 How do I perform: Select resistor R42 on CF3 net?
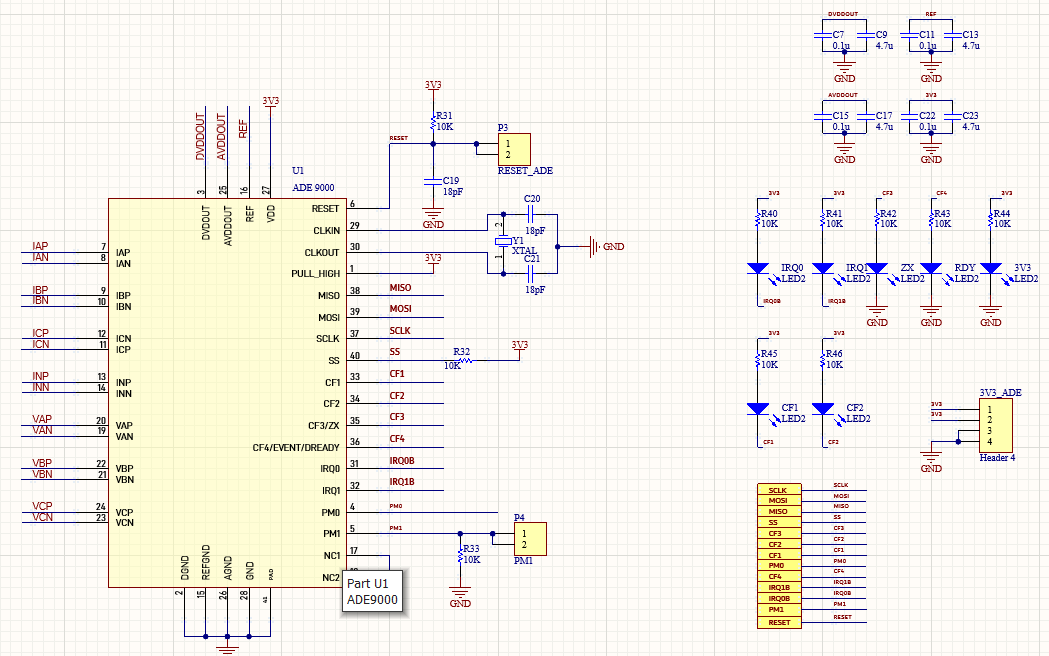pyautogui.click(x=877, y=218)
